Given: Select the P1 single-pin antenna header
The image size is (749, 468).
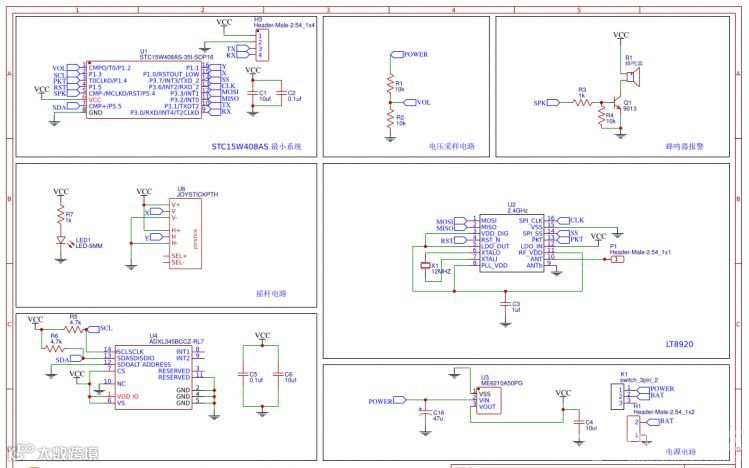Looking at the screenshot, I should (x=617, y=259).
